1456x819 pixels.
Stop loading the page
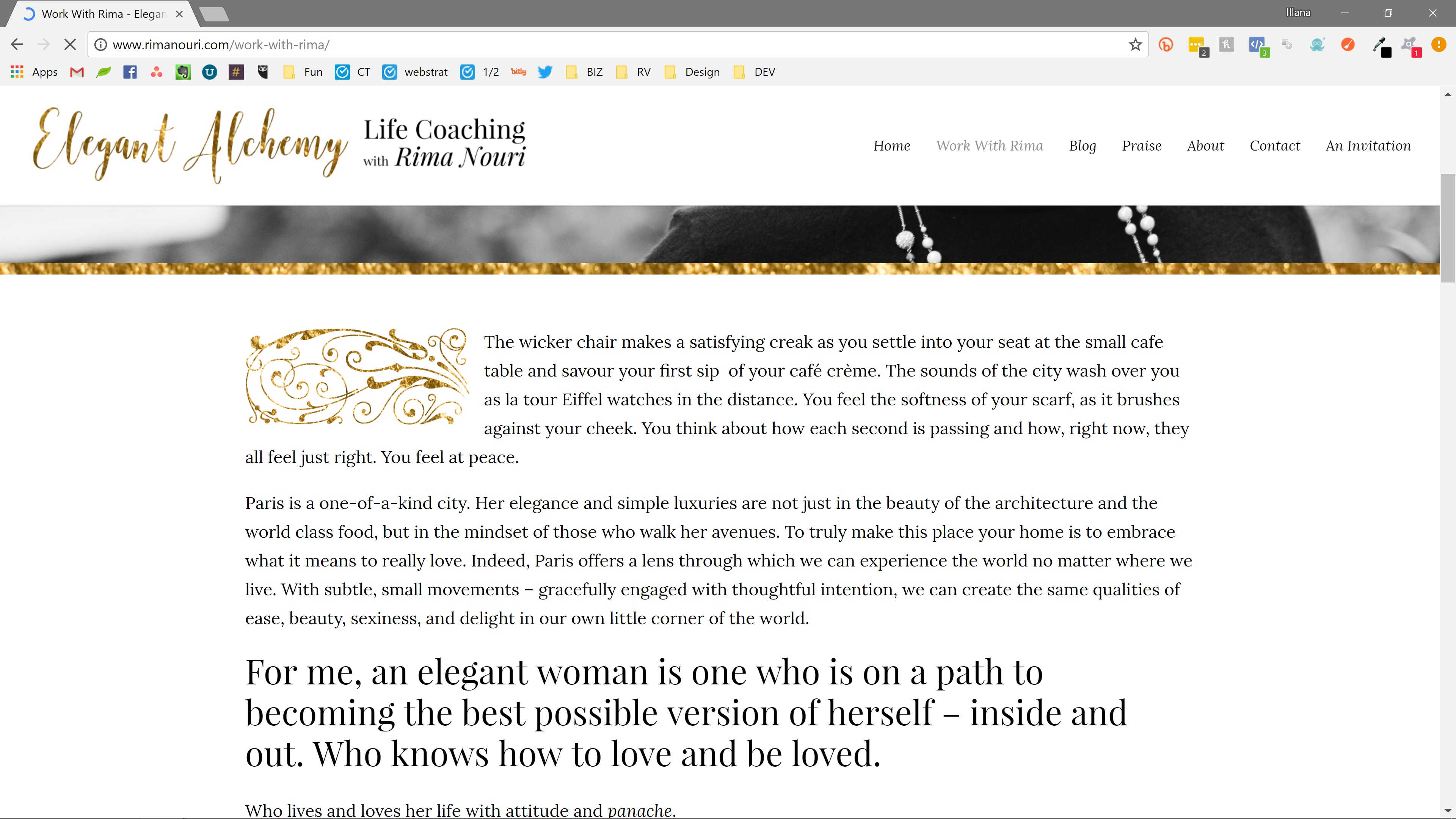click(70, 45)
